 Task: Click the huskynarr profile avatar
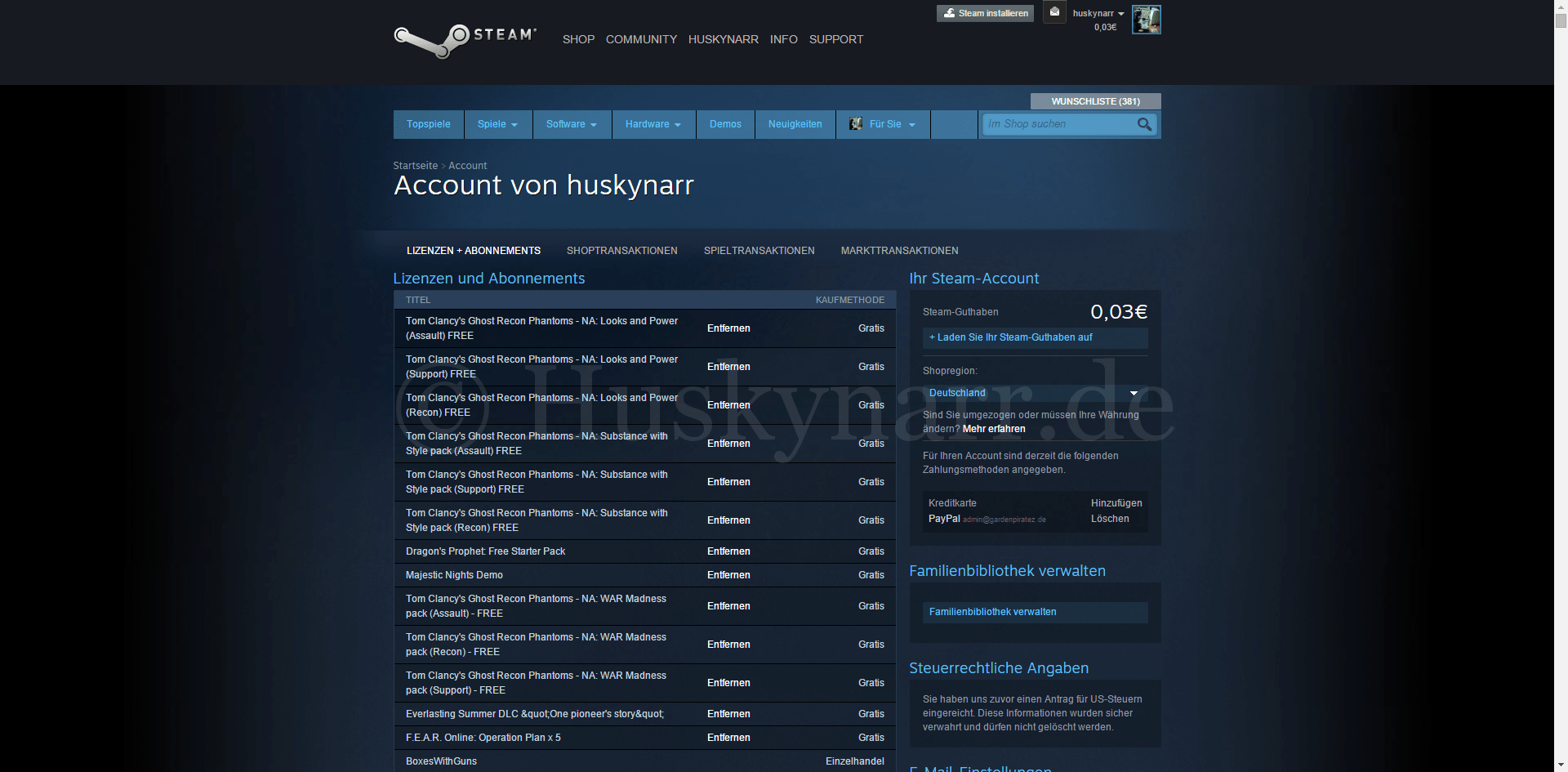[x=1146, y=20]
